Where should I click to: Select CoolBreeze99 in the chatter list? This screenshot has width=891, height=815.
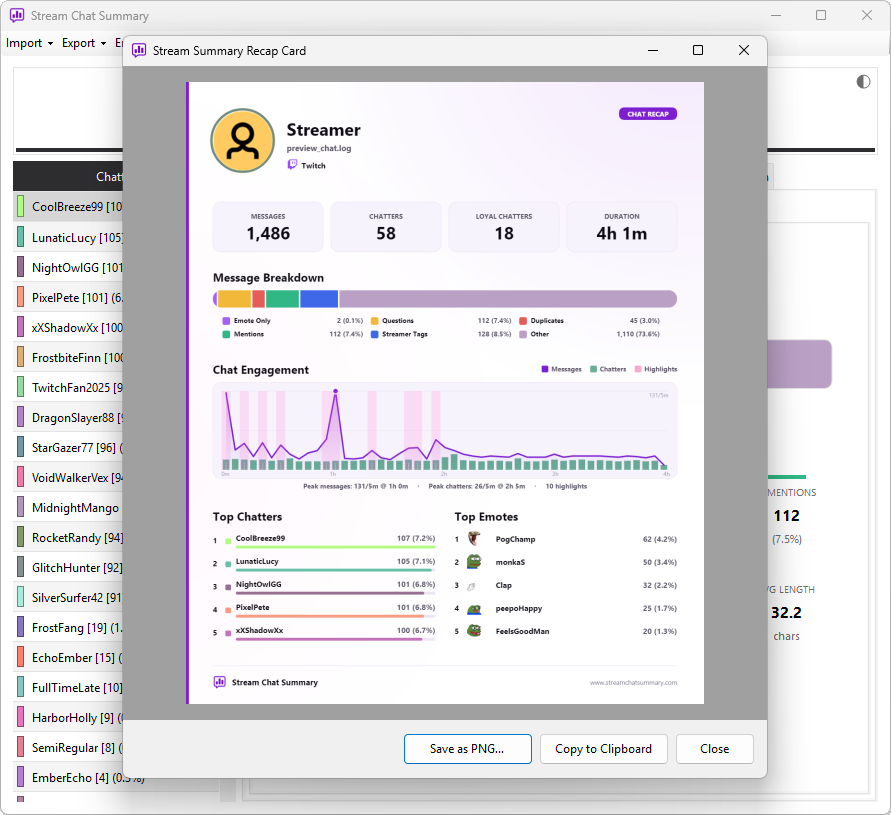click(68, 206)
